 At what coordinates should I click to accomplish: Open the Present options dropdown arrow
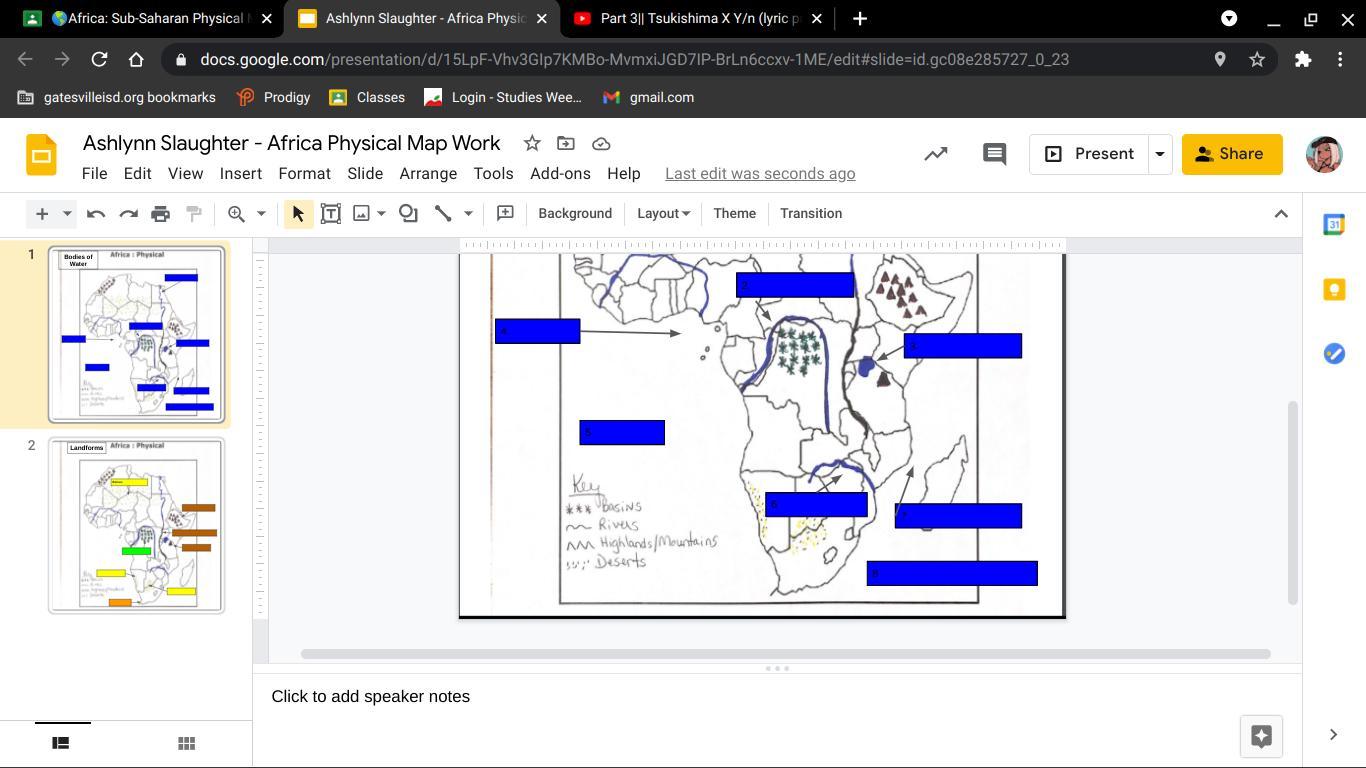click(1160, 154)
